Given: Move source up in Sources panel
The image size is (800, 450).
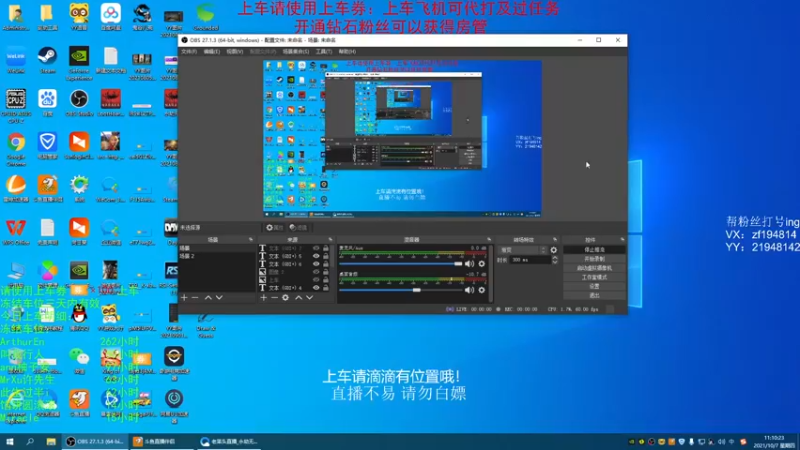Looking at the screenshot, I should (298, 297).
